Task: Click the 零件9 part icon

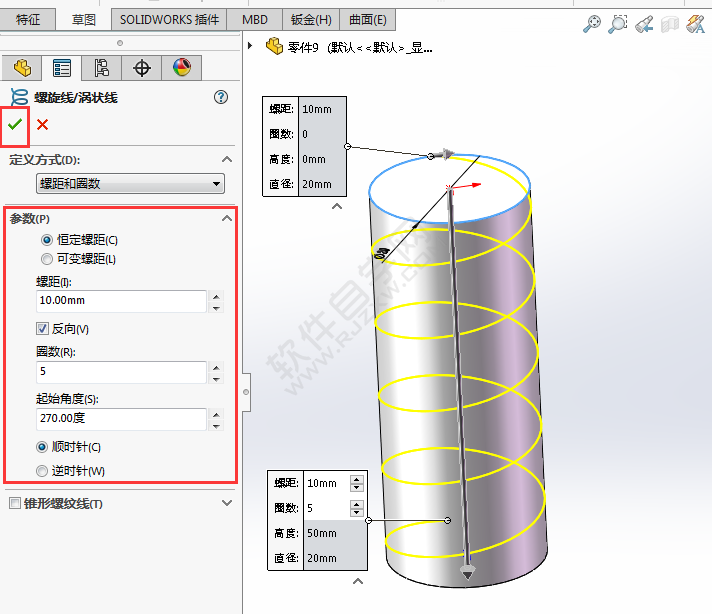Action: 274,46
